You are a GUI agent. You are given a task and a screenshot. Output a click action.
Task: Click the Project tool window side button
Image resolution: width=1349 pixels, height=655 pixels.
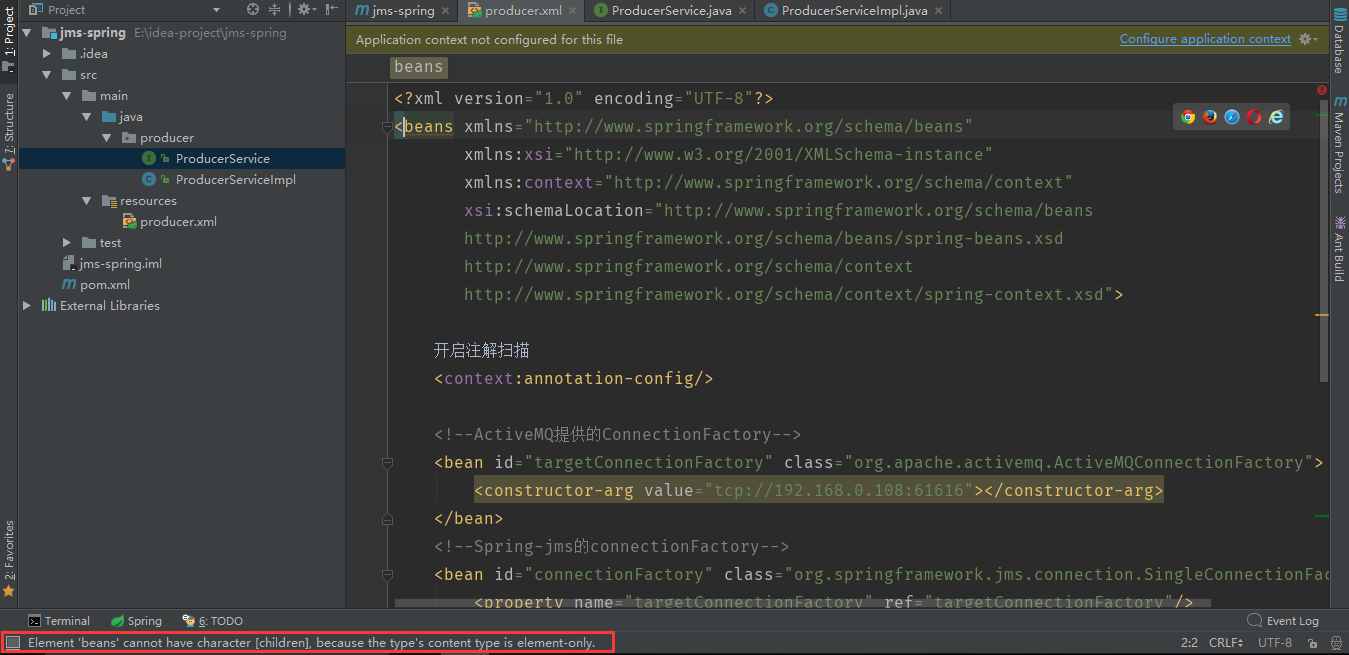tap(9, 38)
